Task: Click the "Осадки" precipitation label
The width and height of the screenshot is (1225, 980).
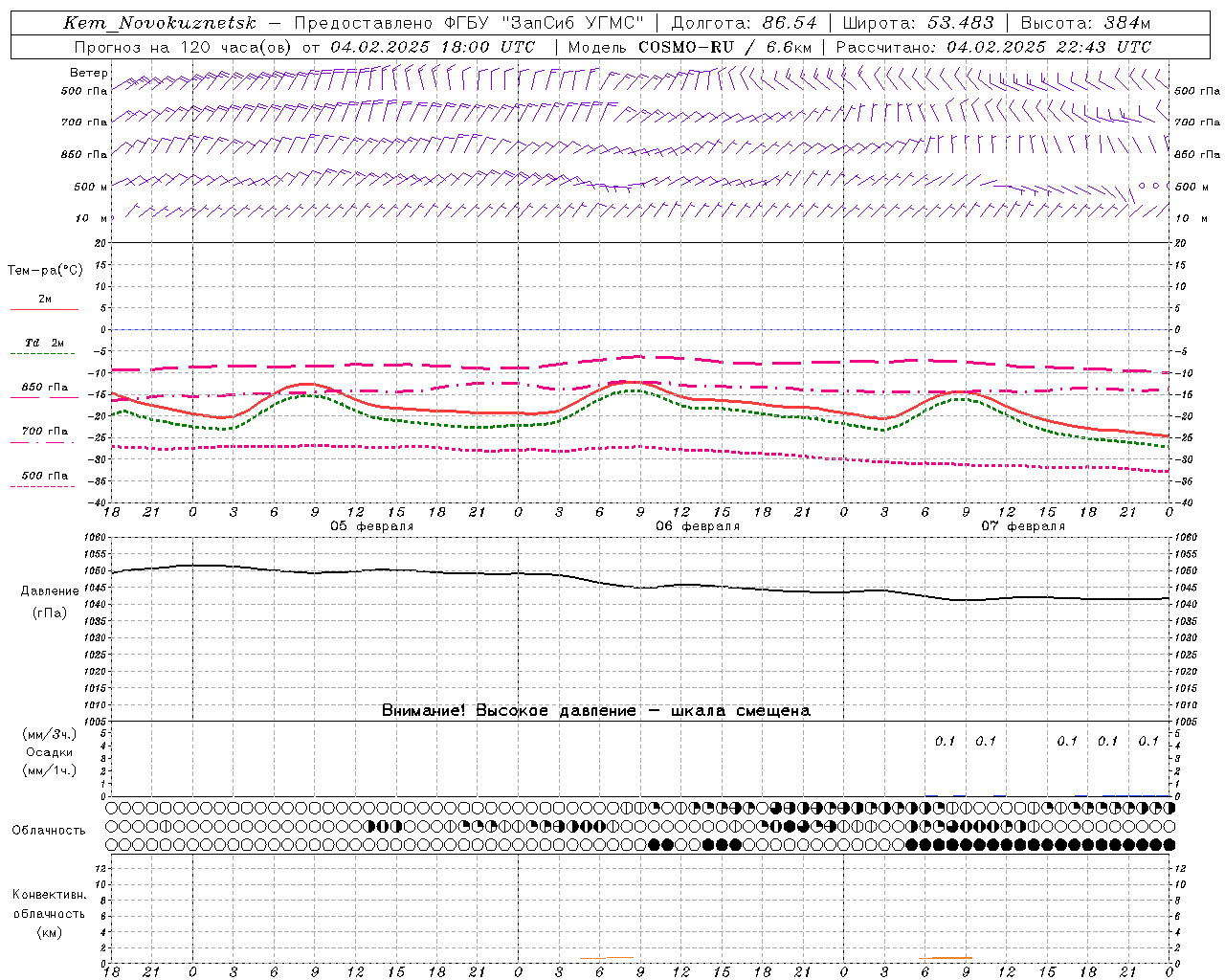Action: (50, 752)
